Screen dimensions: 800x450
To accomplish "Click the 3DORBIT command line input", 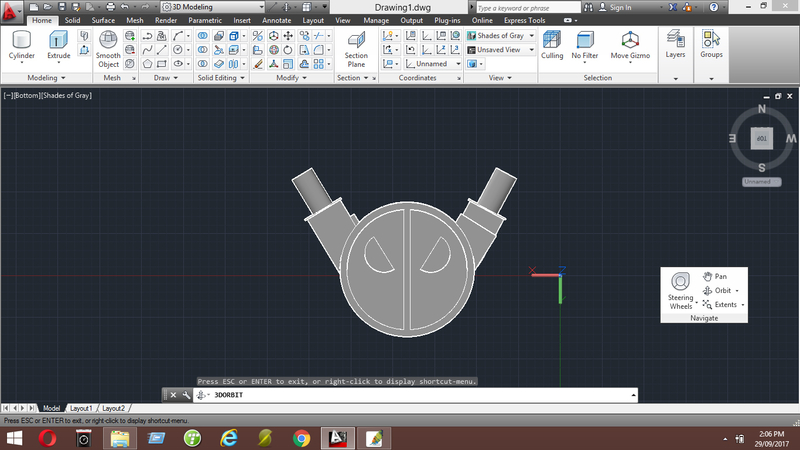I will tap(414, 395).
